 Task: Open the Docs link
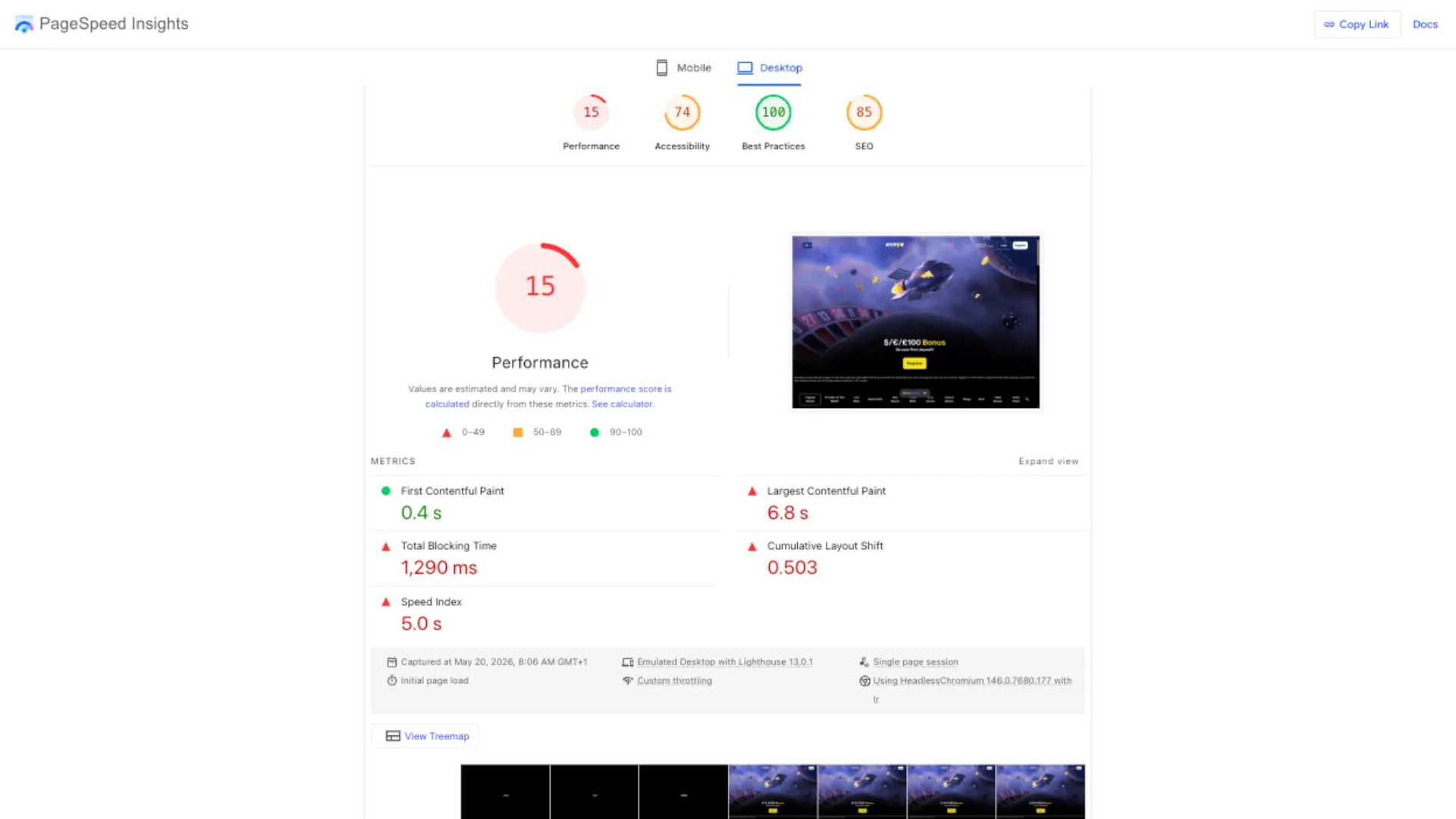click(x=1425, y=24)
